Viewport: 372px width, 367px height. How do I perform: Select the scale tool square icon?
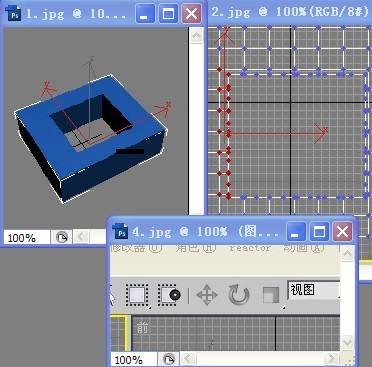[271, 295]
